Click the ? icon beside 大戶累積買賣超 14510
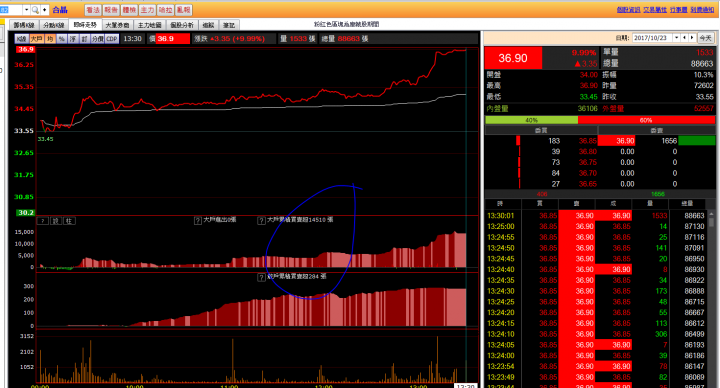Image resolution: width=720 pixels, height=388 pixels. coord(261,221)
